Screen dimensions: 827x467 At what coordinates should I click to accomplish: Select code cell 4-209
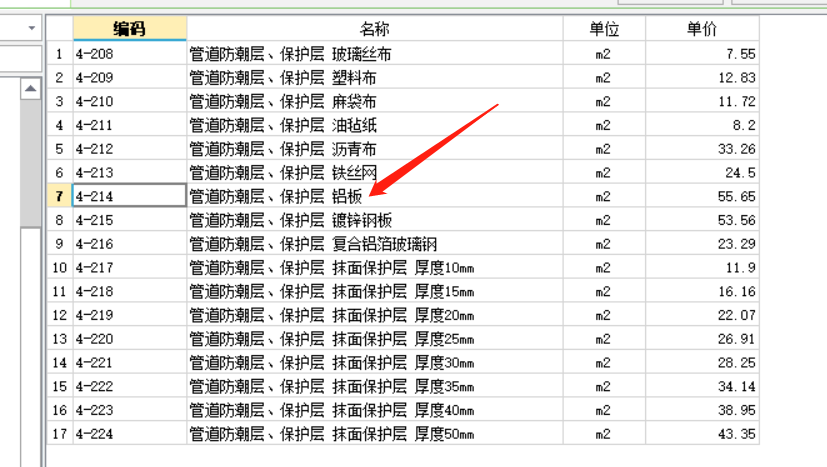[130, 78]
